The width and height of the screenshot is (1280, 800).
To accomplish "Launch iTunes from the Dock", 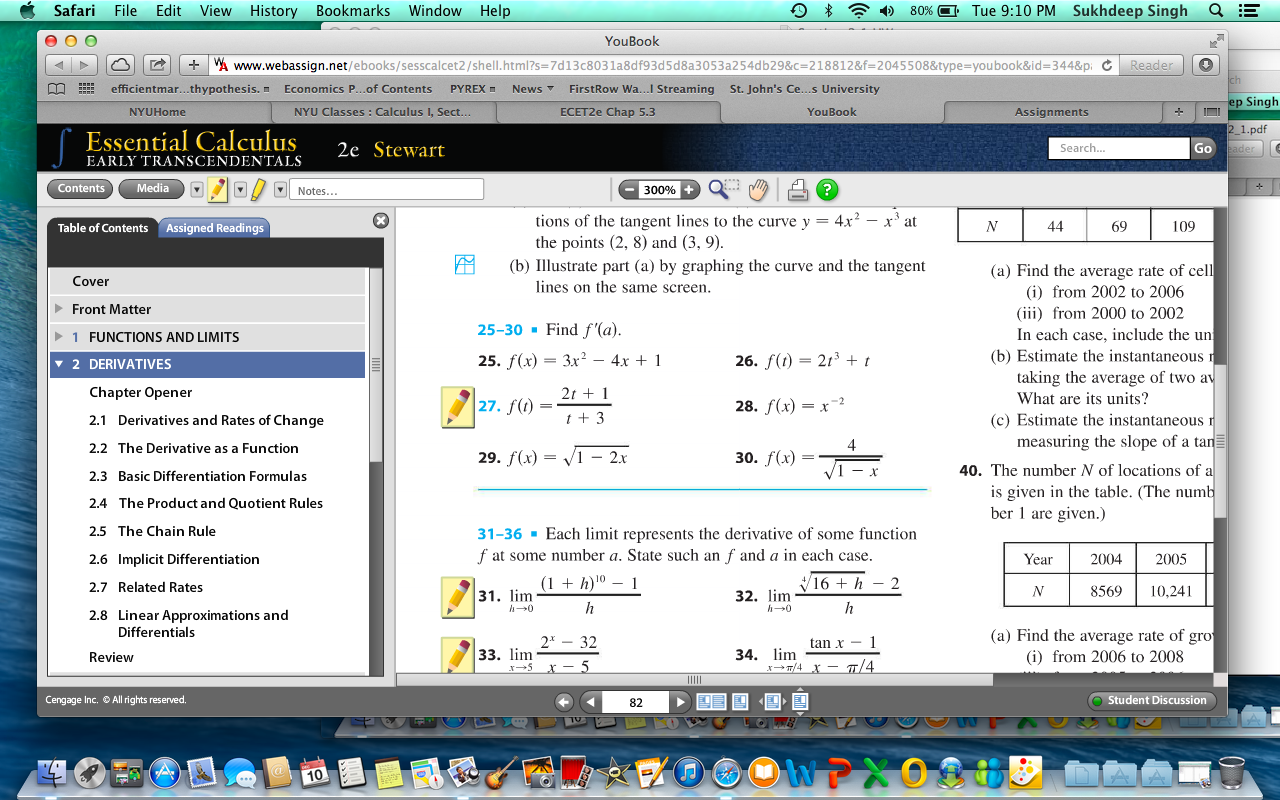I will click(x=687, y=771).
